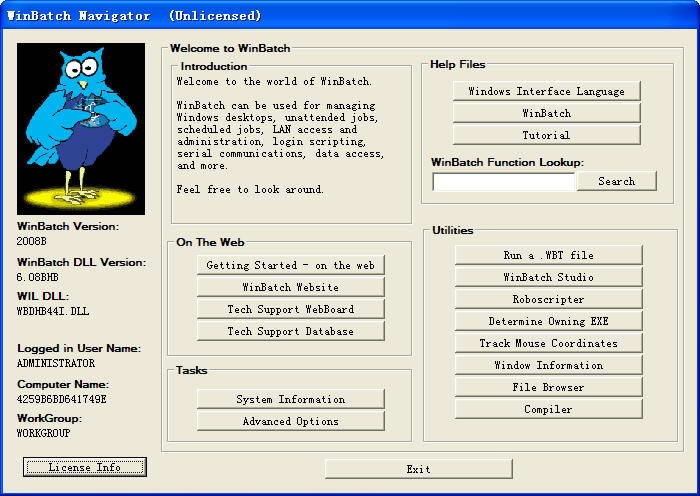700x496 pixels.
Task: Click the WBDHB44I.DLL value text
Action: click(53, 311)
